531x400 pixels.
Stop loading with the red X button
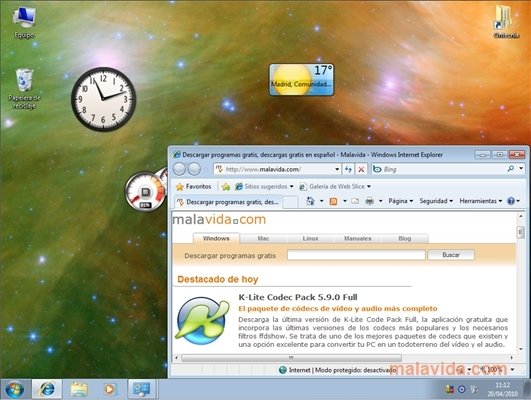click(361, 169)
